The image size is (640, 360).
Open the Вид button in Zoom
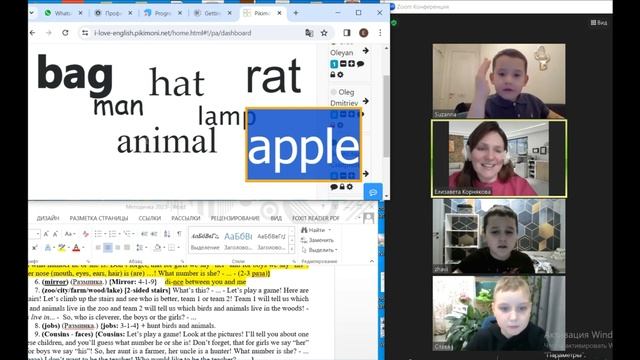(x=599, y=22)
